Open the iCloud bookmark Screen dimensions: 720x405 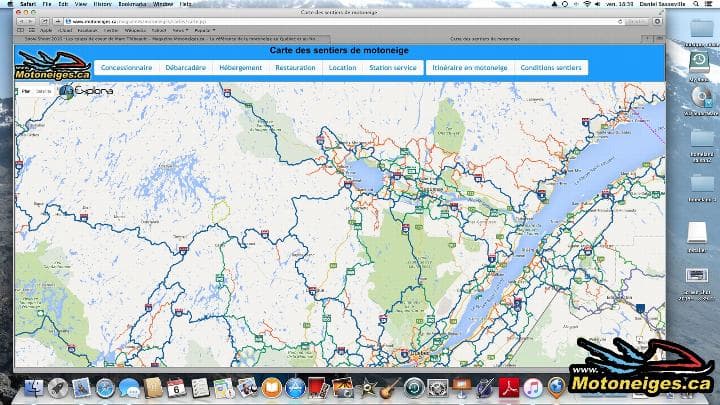[65, 30]
